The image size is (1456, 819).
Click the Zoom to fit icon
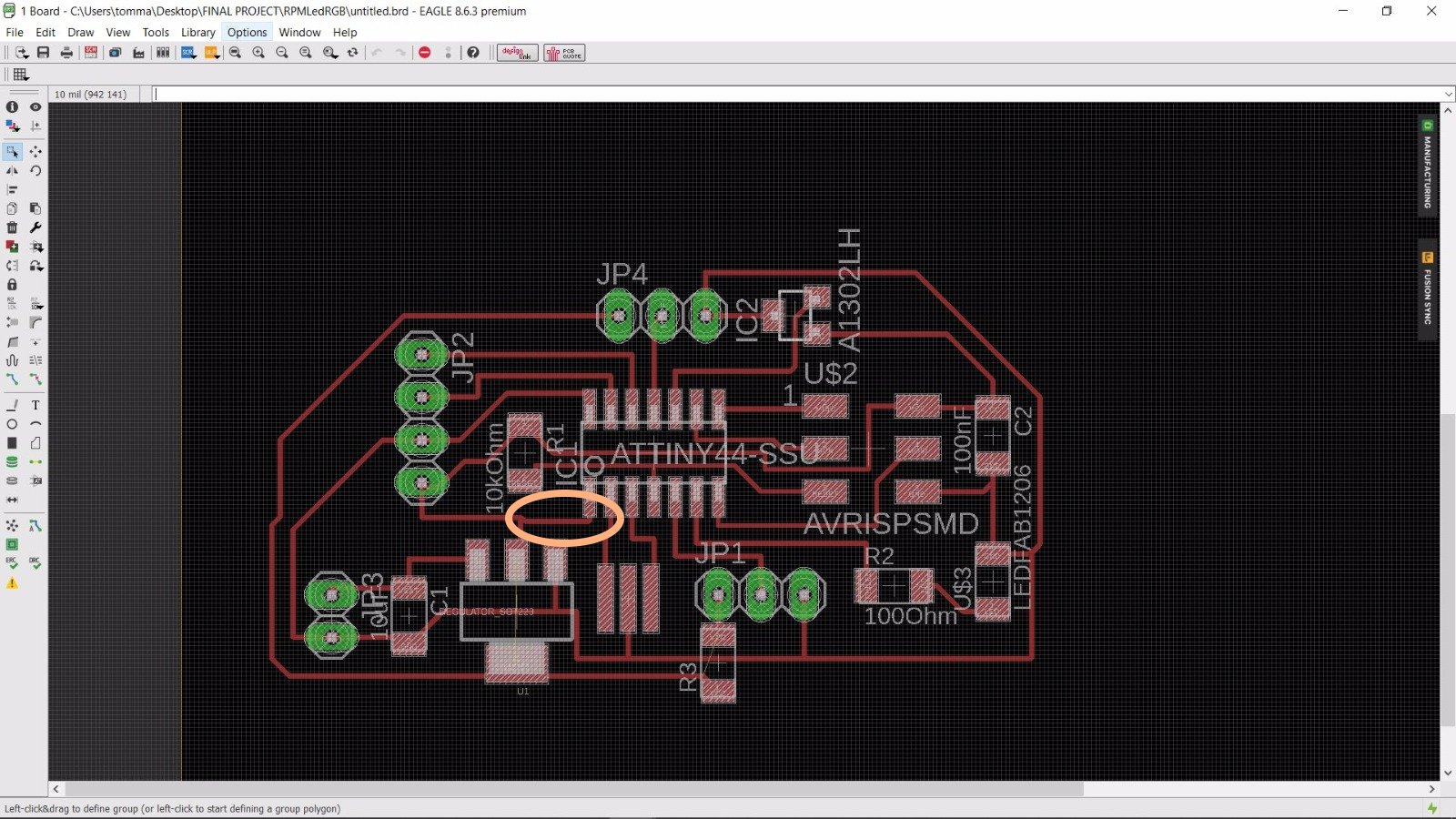click(x=235, y=53)
